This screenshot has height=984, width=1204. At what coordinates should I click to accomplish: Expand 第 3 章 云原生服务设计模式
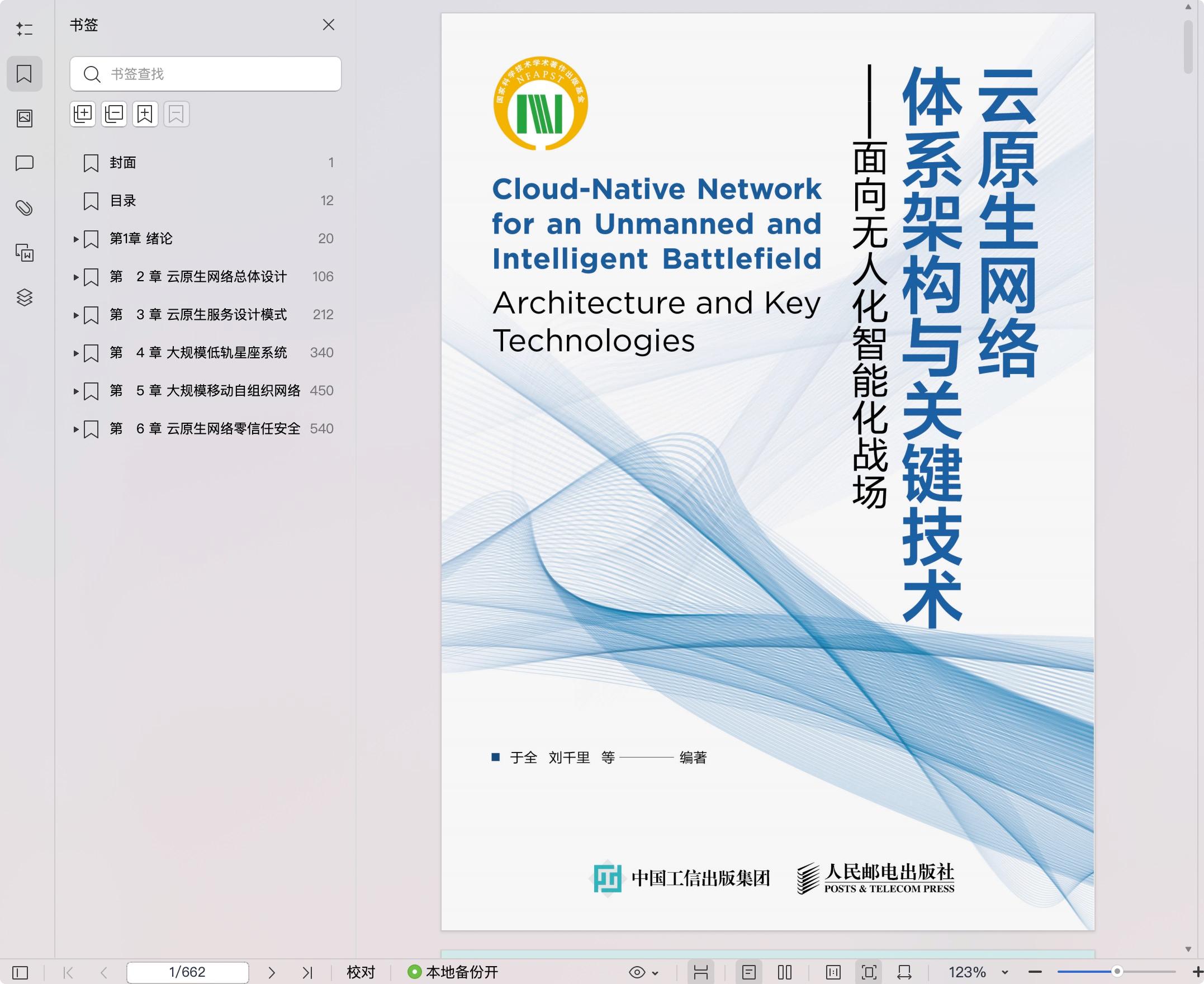pos(76,315)
